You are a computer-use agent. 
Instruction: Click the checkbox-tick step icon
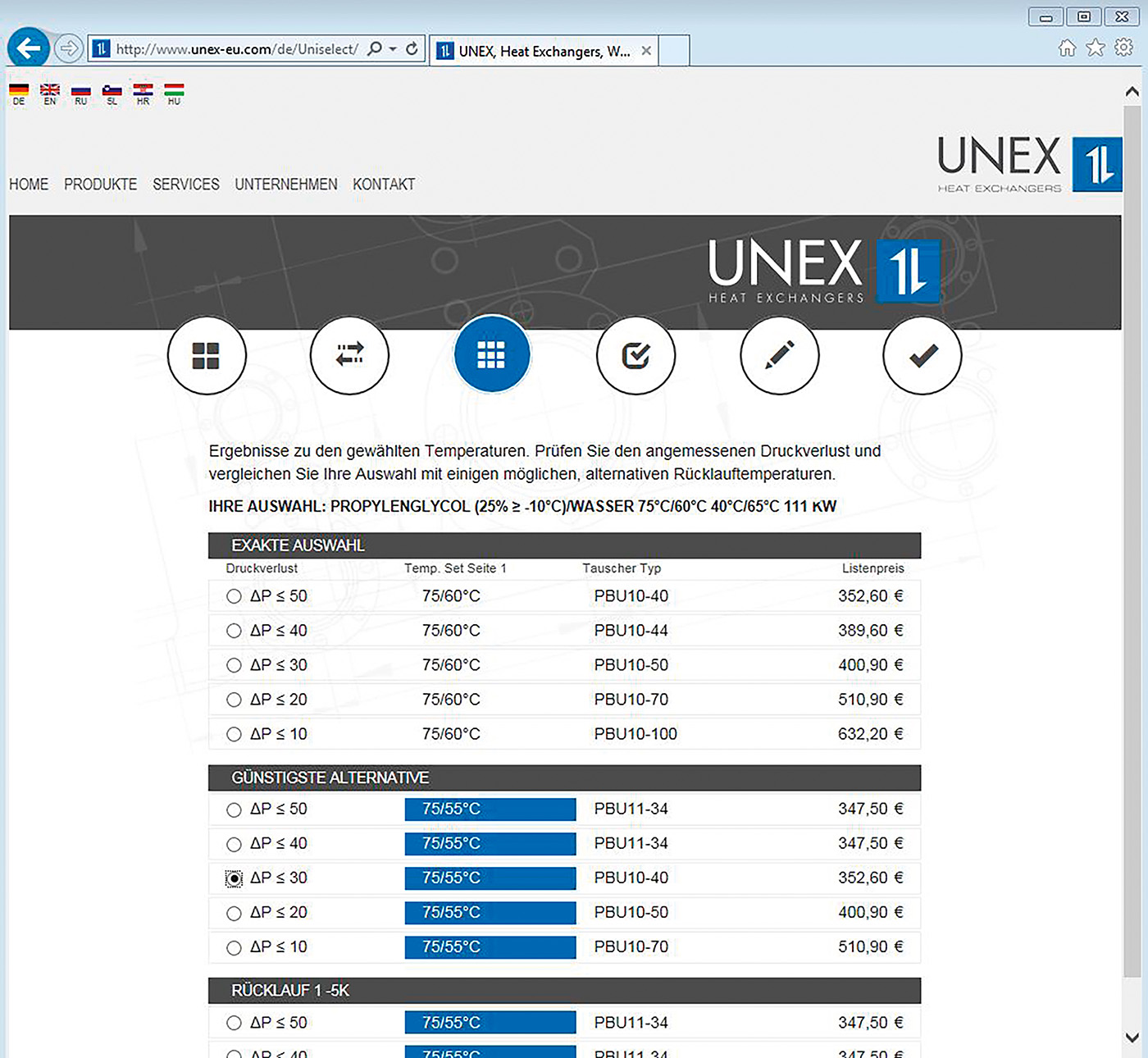click(x=635, y=356)
